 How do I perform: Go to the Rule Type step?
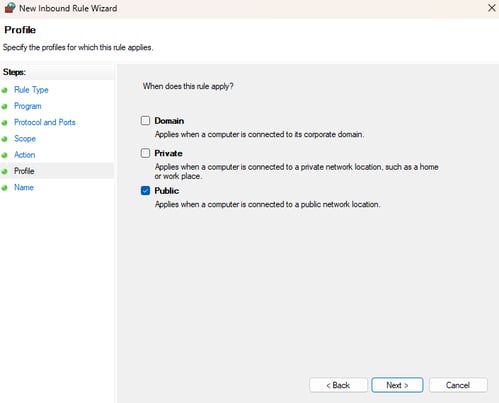point(31,90)
